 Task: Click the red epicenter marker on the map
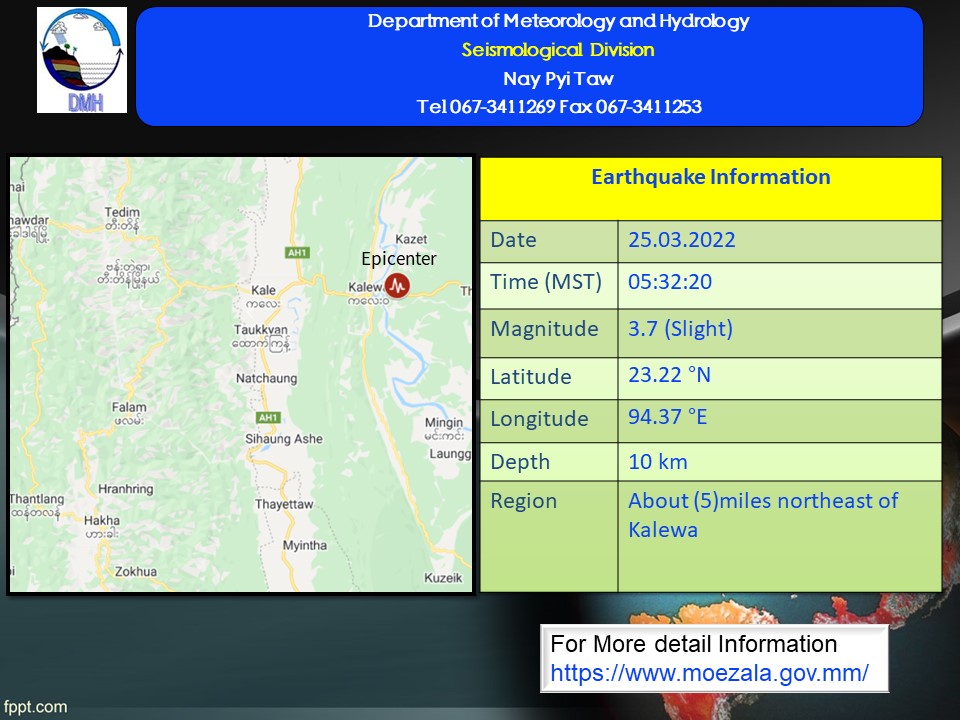pos(397,285)
